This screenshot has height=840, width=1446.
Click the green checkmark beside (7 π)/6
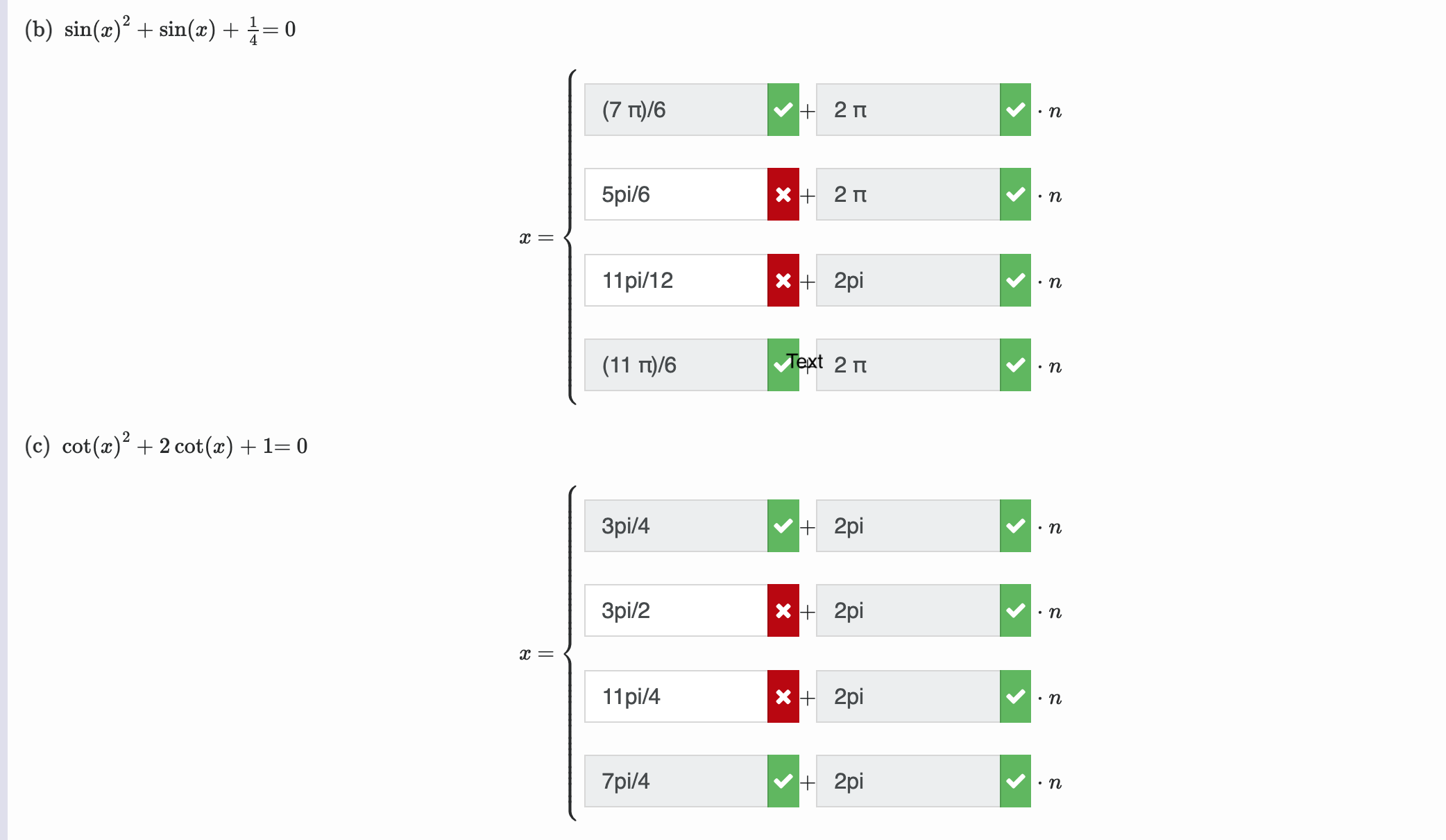click(783, 109)
